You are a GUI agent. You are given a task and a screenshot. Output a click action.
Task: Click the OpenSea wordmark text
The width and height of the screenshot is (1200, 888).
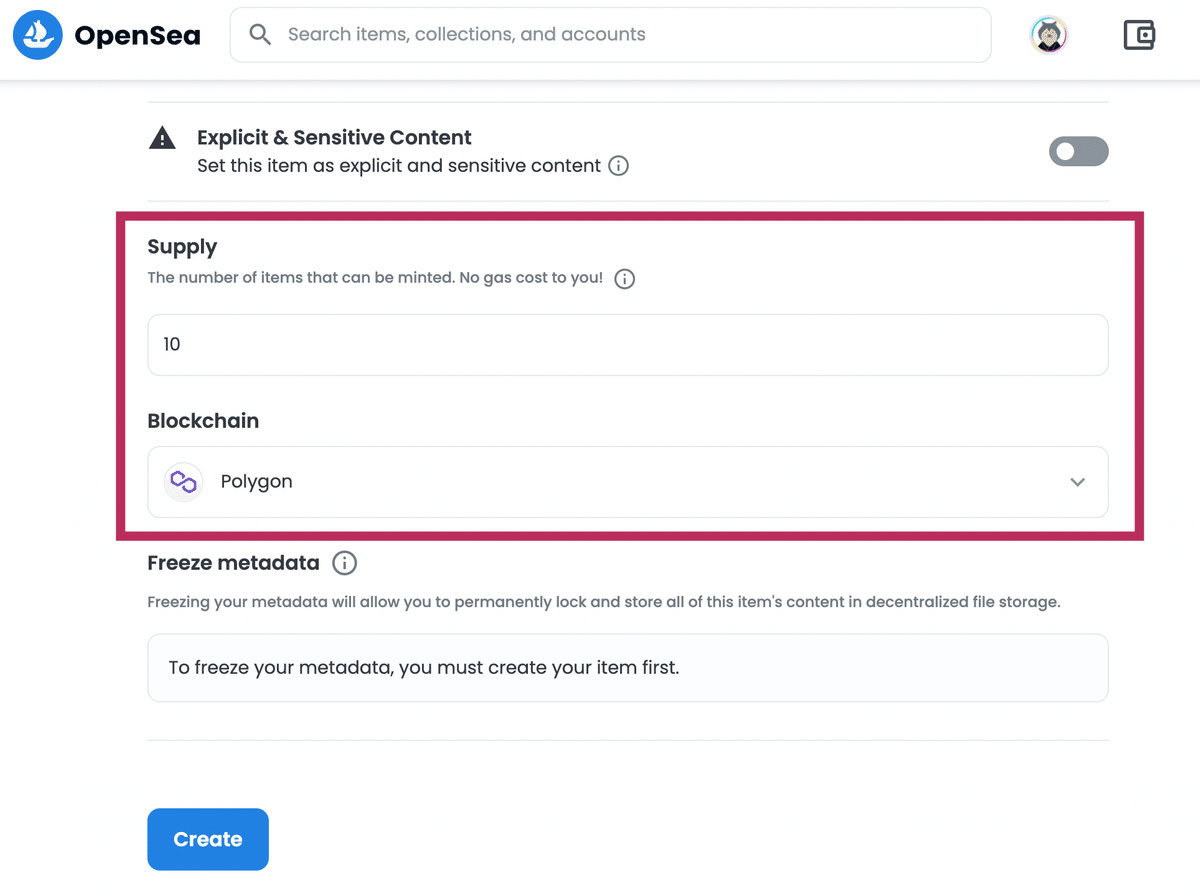(137, 36)
